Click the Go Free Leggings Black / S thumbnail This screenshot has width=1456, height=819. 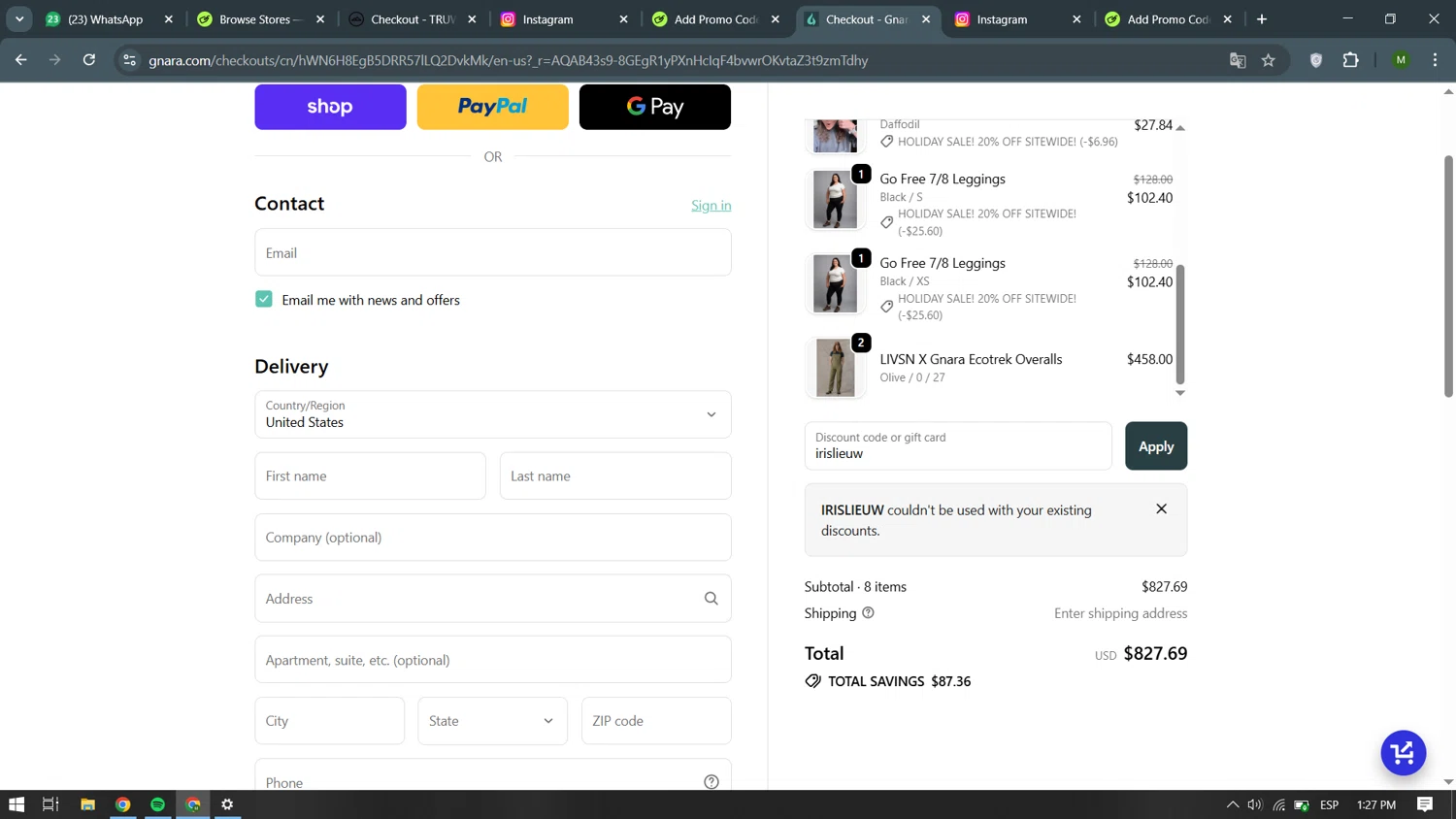tap(836, 200)
